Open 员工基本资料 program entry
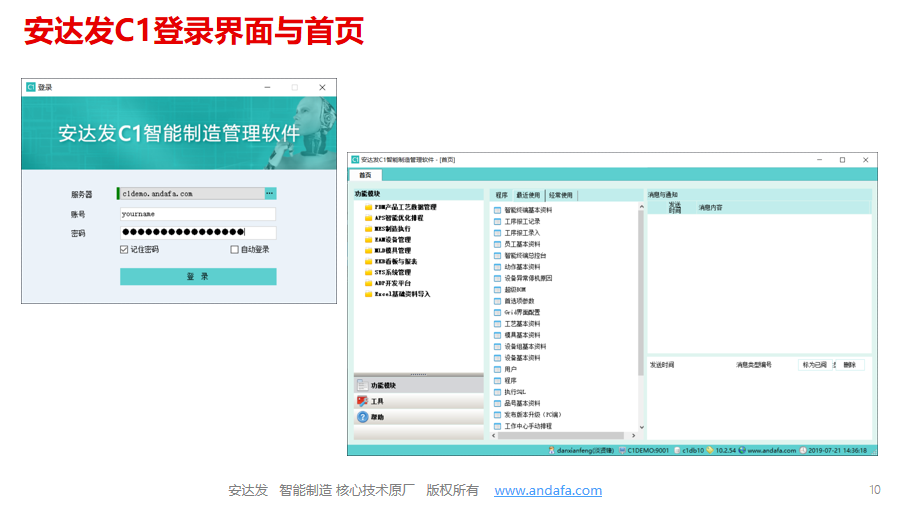Screen dimensions: 907x509 (517, 244)
